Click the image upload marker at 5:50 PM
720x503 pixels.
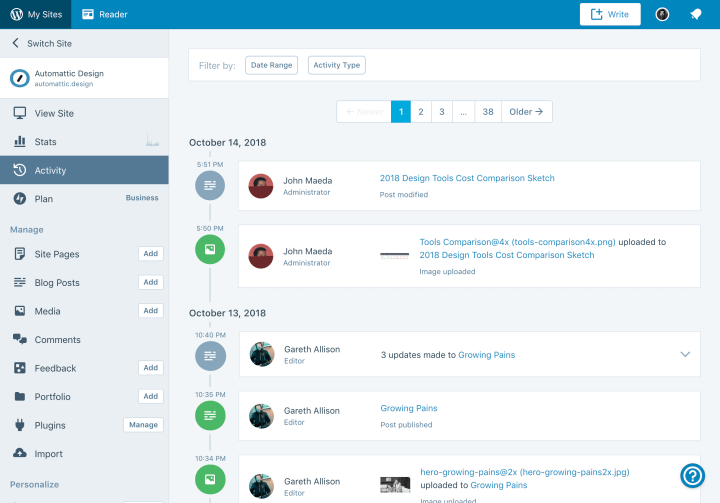210,249
